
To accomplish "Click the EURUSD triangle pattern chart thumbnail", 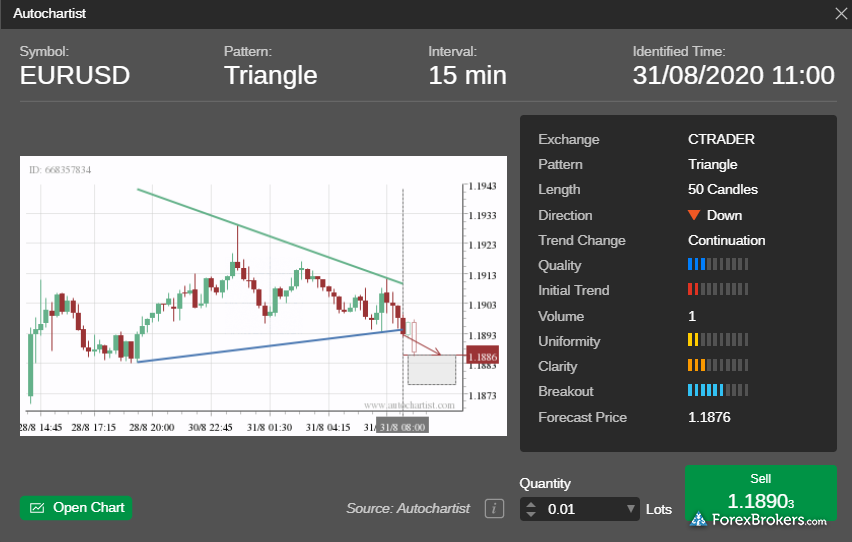I will [264, 296].
